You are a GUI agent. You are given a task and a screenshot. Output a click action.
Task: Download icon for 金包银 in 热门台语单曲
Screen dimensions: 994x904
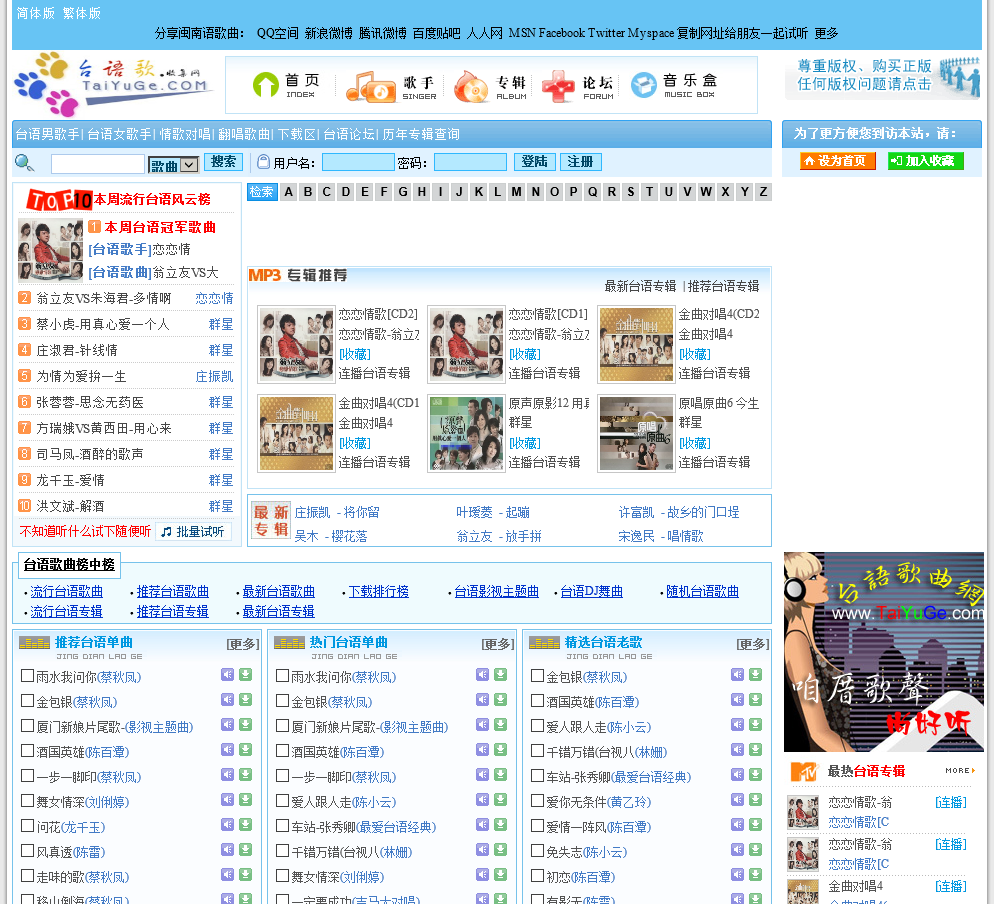[501, 699]
